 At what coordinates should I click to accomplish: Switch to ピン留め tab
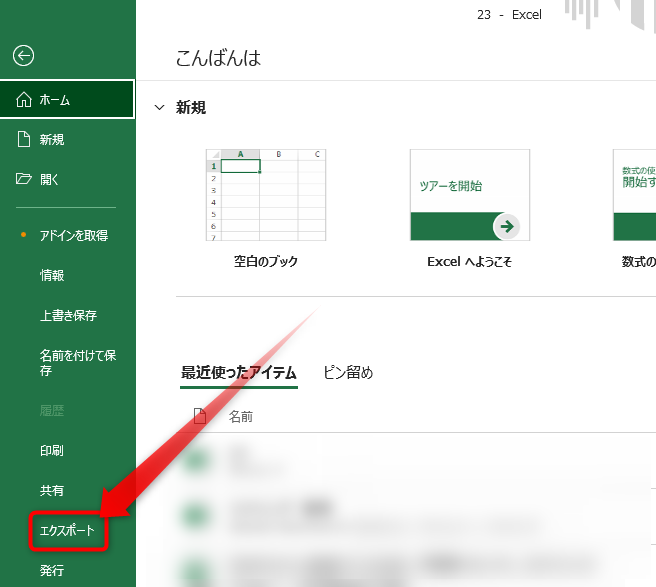click(x=348, y=372)
